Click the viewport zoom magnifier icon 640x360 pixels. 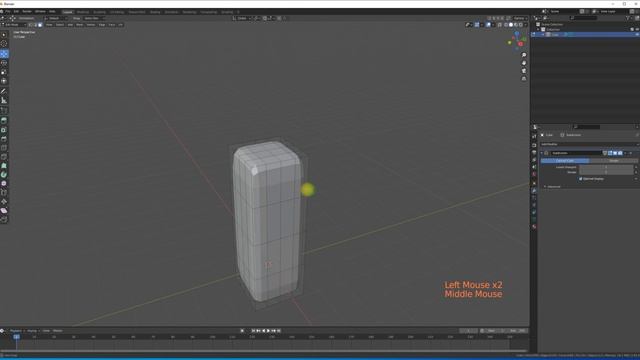click(524, 55)
